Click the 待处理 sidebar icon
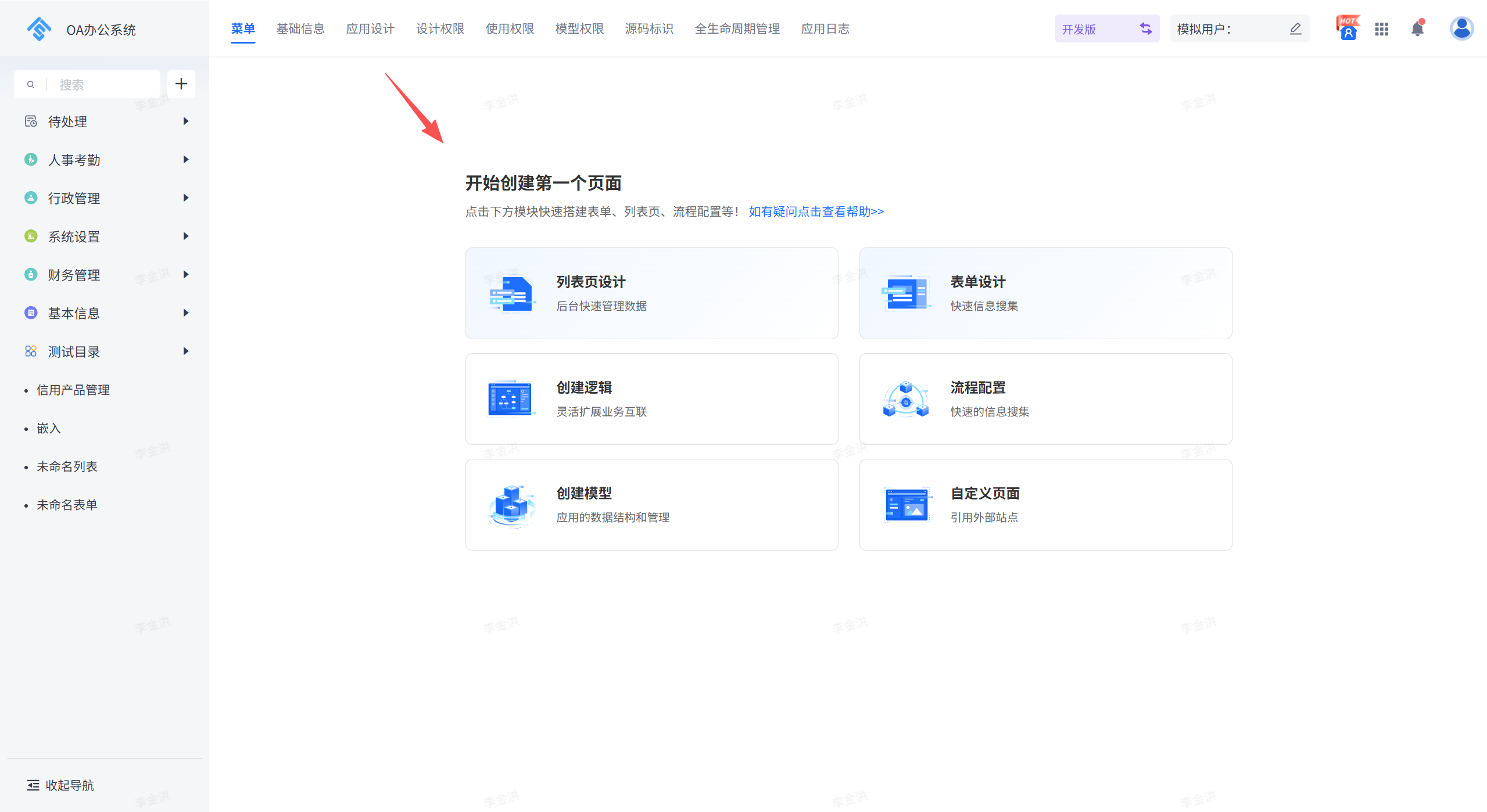Viewport: 1487px width, 812px height. tap(31, 121)
